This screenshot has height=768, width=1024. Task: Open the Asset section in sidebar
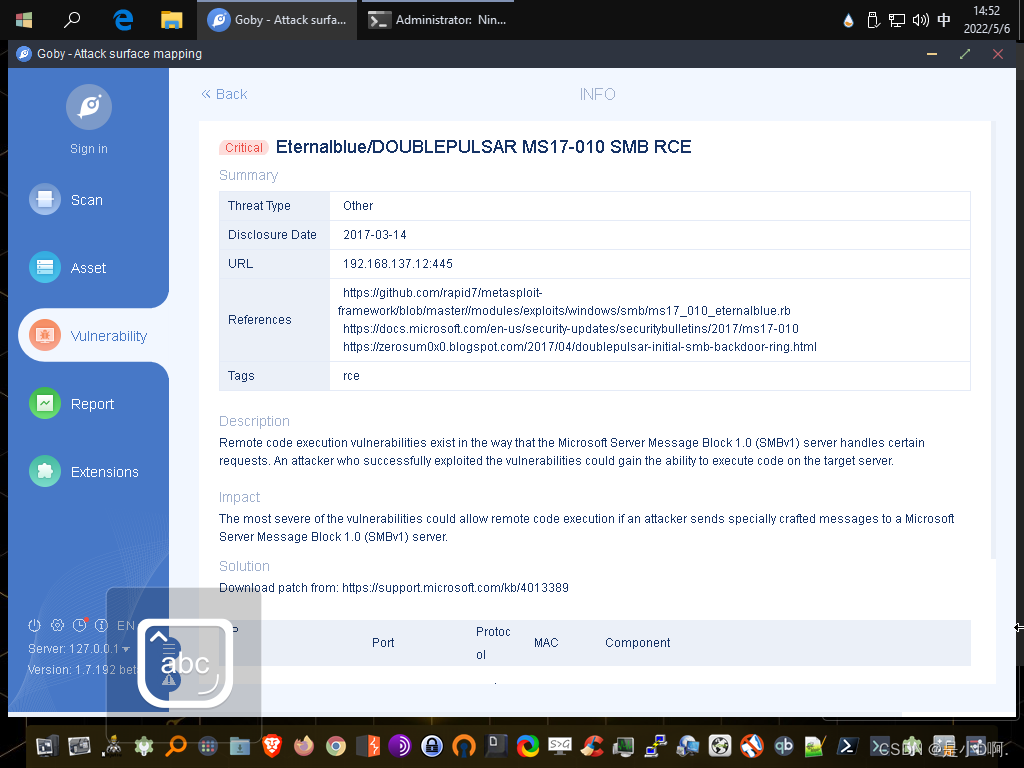click(x=67, y=268)
